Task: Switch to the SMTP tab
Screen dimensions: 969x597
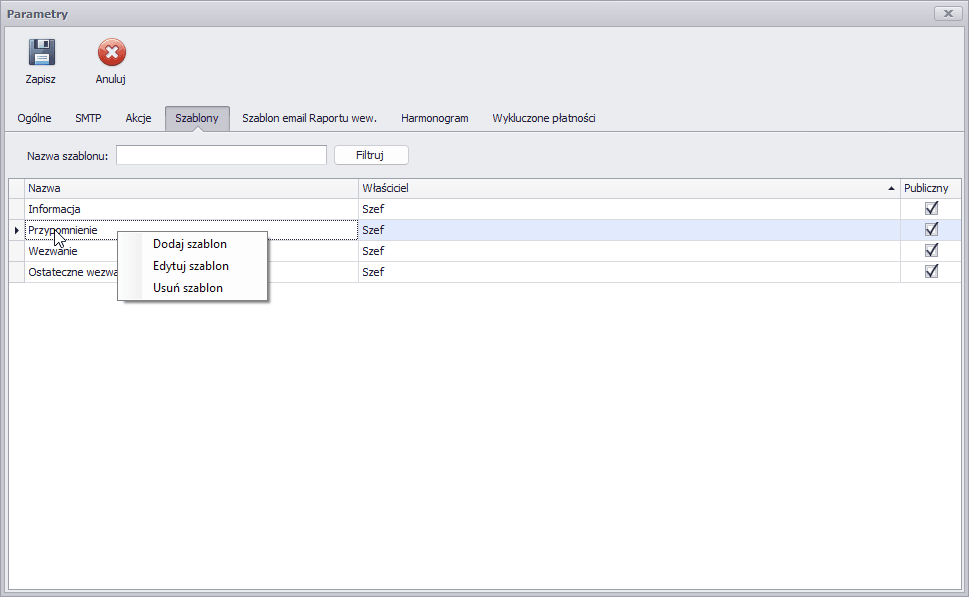Action: pos(88,118)
